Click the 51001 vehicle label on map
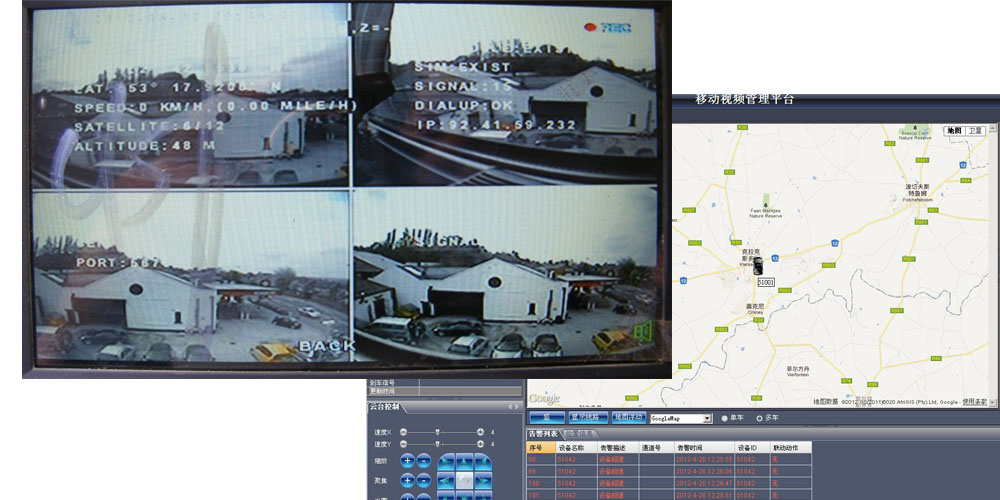 tap(766, 281)
